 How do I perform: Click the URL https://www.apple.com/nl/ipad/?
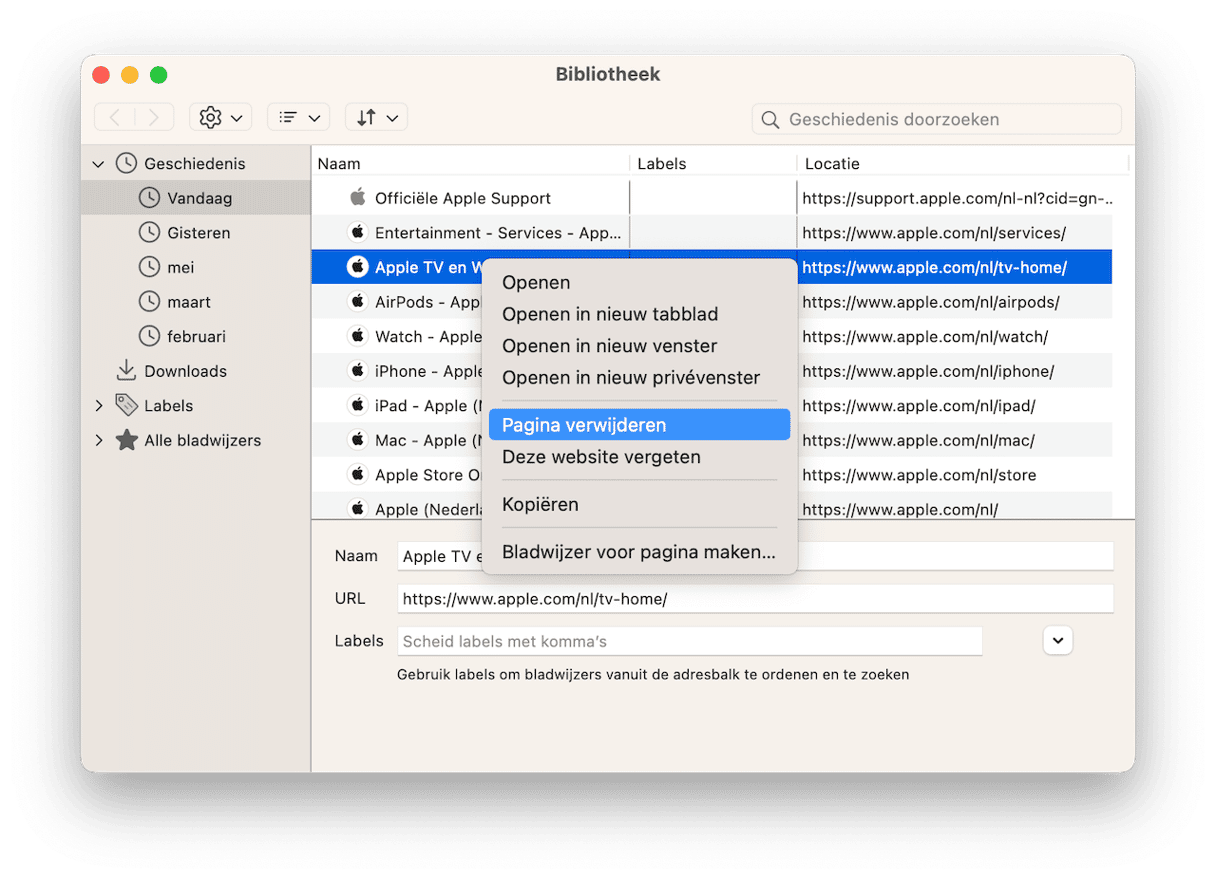coord(919,405)
